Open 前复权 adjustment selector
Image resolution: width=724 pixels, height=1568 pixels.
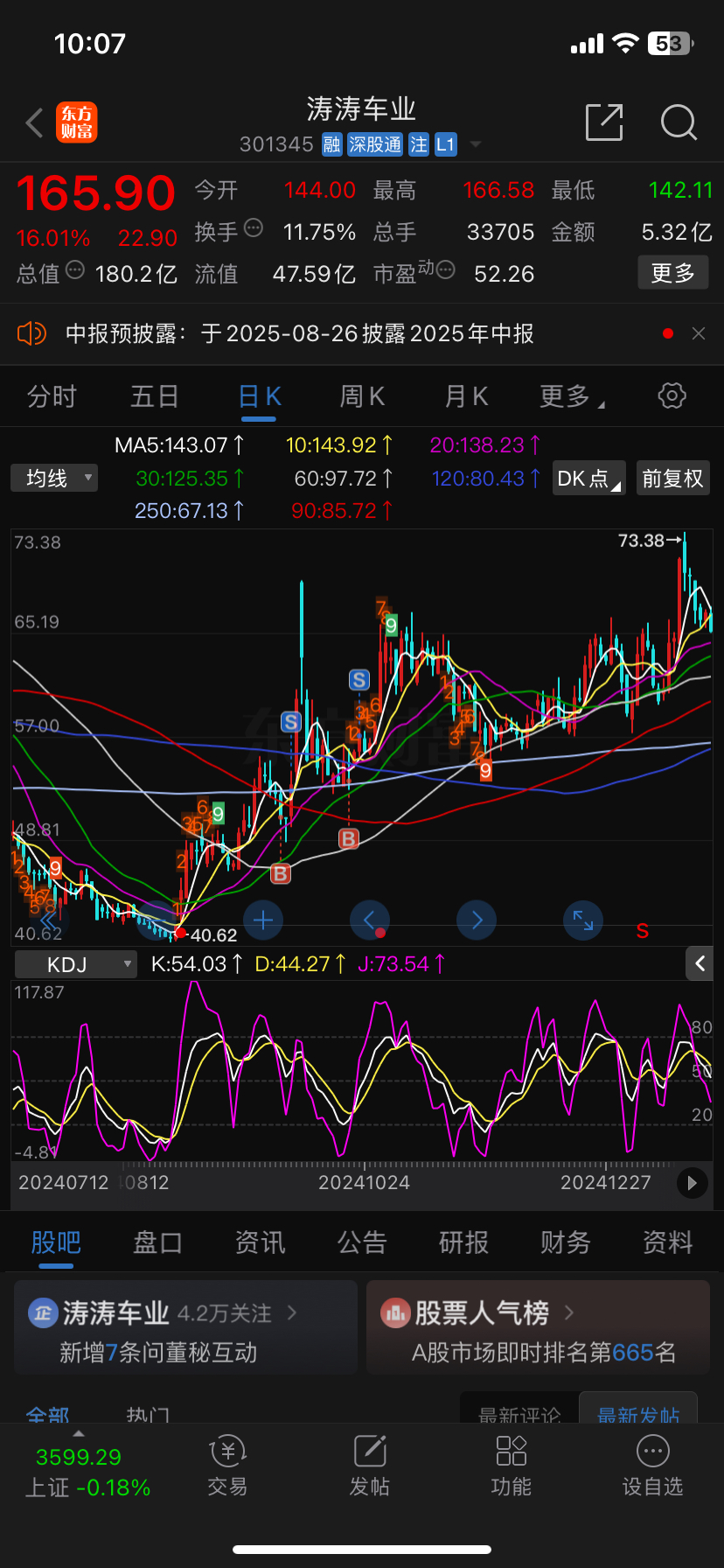[x=672, y=478]
